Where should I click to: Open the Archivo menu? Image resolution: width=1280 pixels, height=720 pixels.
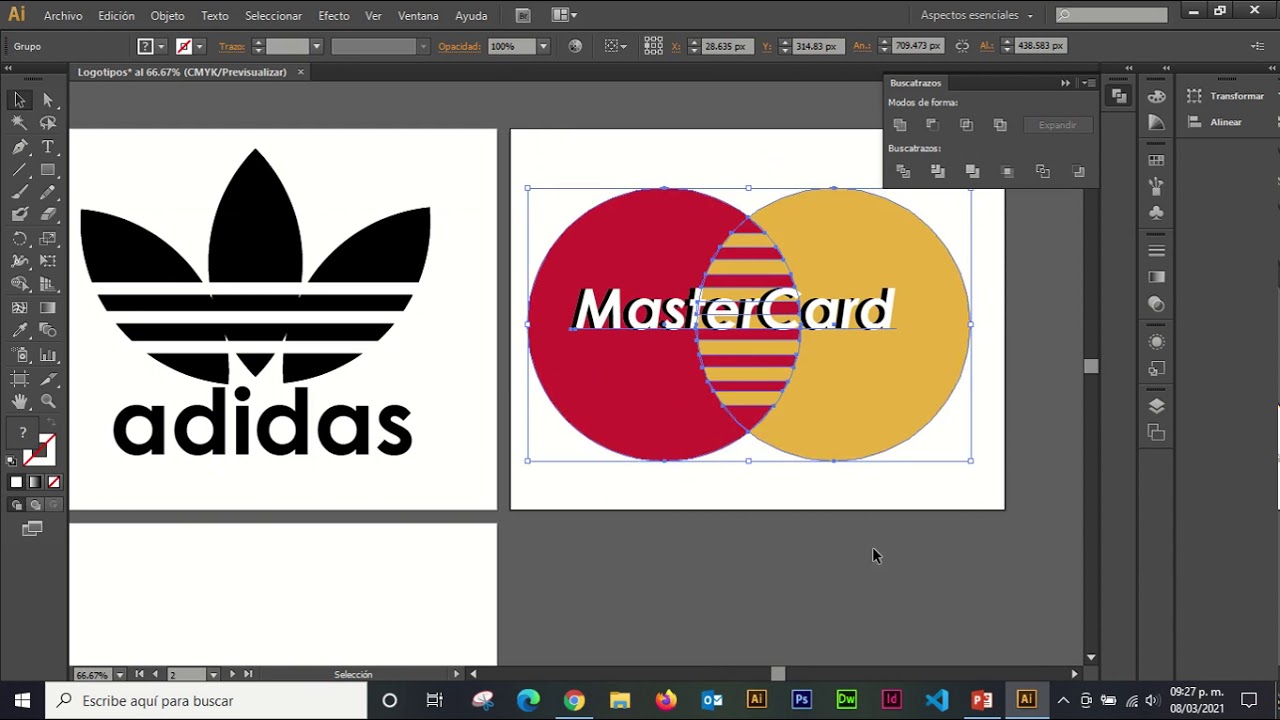63,15
